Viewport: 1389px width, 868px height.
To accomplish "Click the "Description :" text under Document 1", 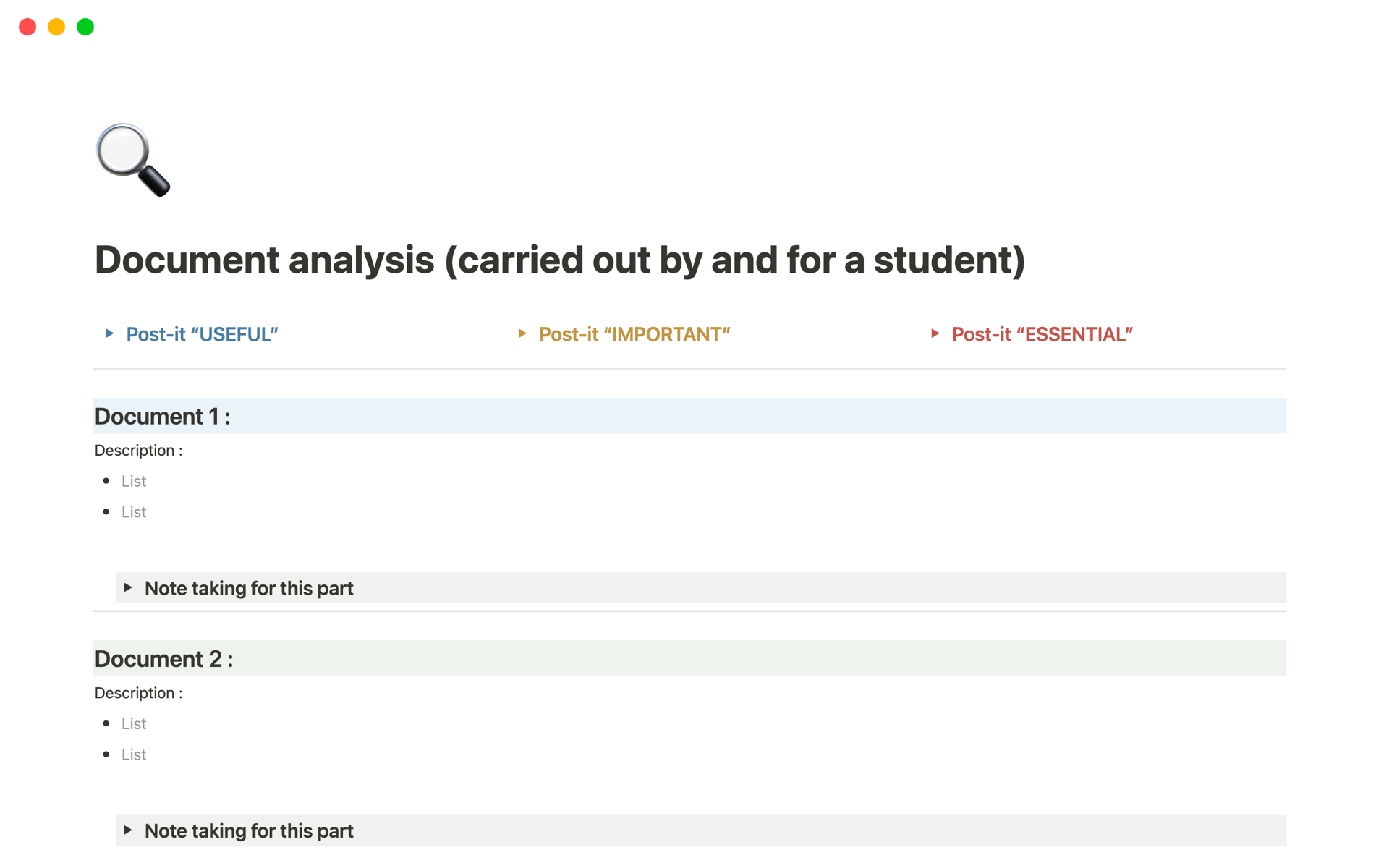I will pos(138,450).
